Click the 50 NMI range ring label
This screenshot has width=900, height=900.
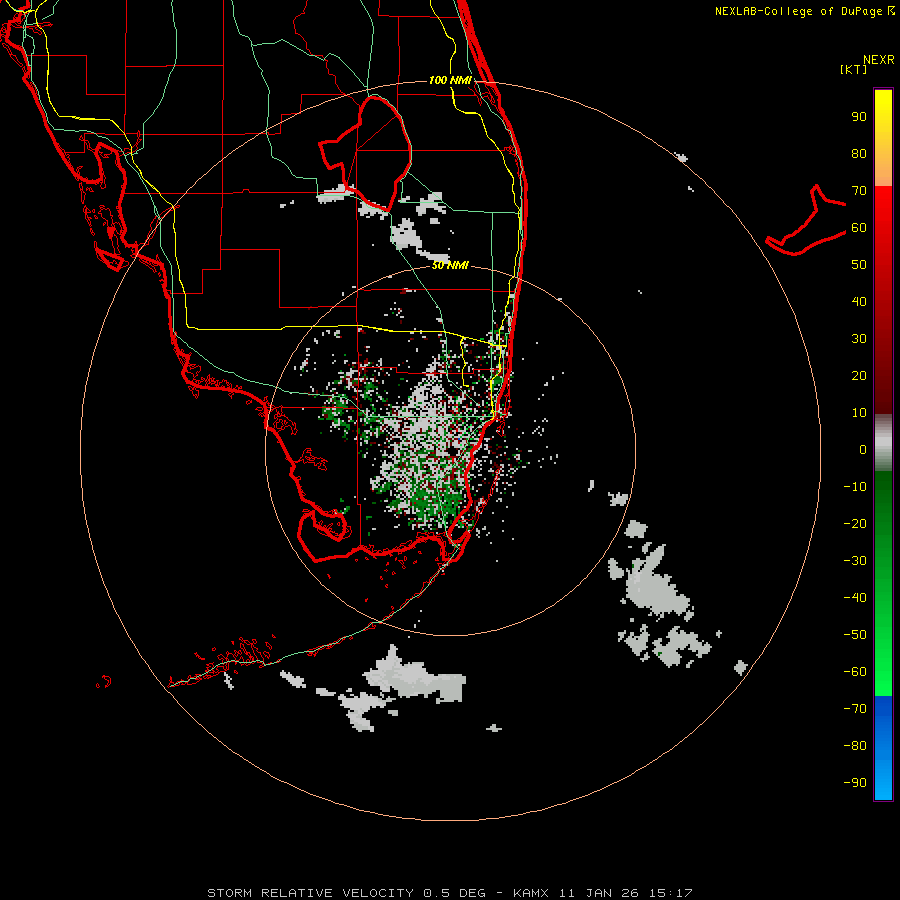point(450,265)
